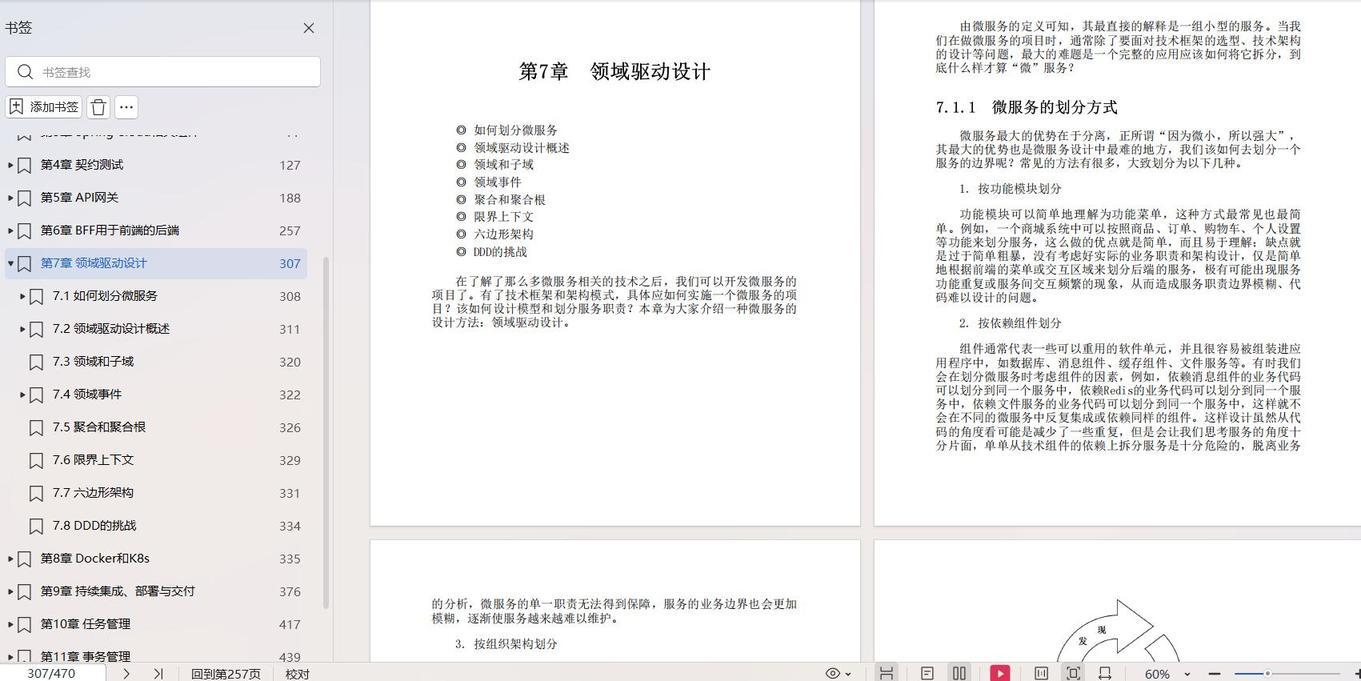Open bookmark 7.3 领域和子域
Viewport: 1361px width, 681px height.
pos(93,362)
